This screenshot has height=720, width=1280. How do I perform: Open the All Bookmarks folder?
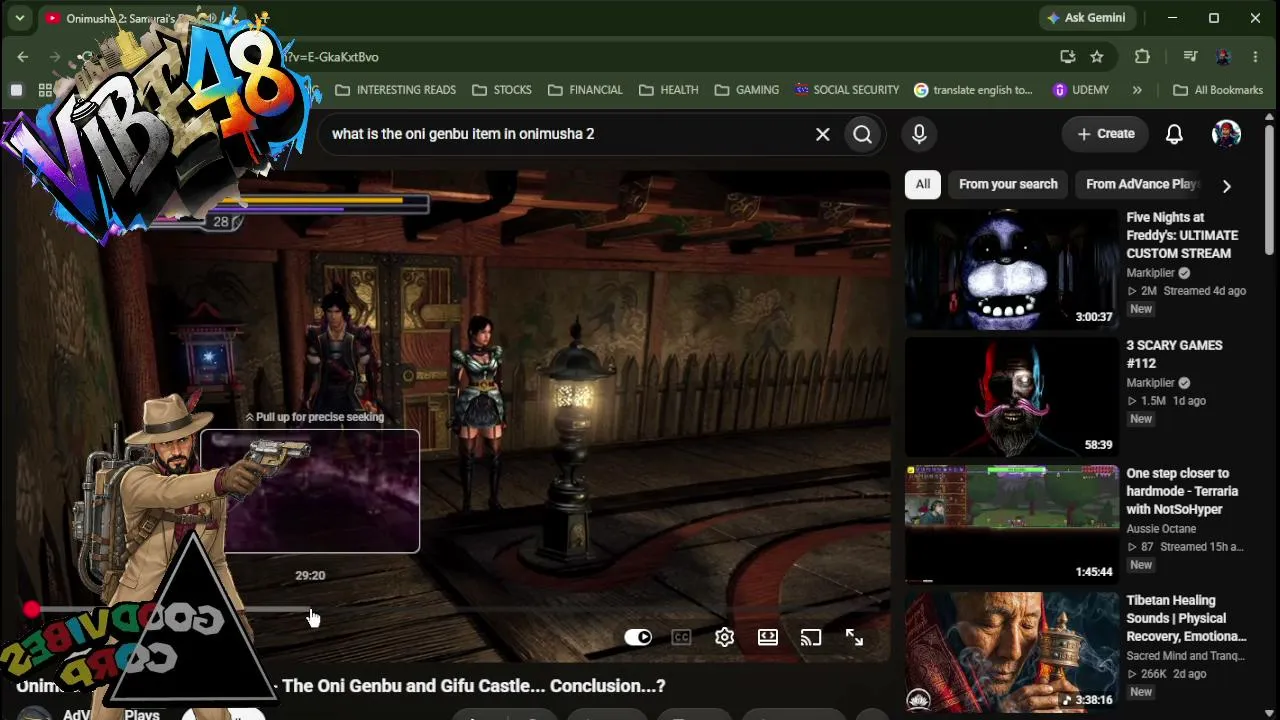click(1218, 90)
